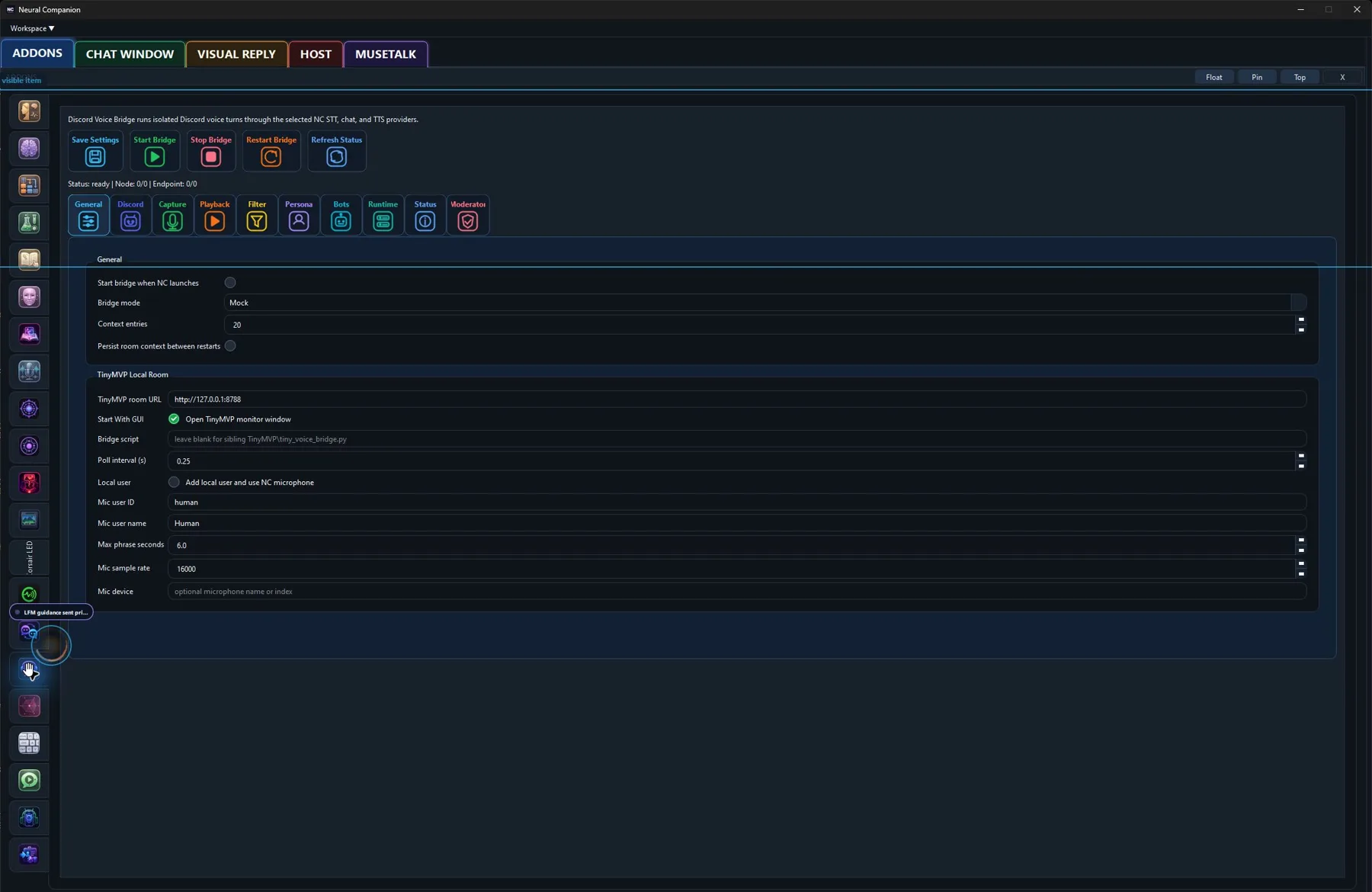Open the head-and-brain addon in the sidebar
Viewport: 1372px width, 892px height.
point(29,111)
